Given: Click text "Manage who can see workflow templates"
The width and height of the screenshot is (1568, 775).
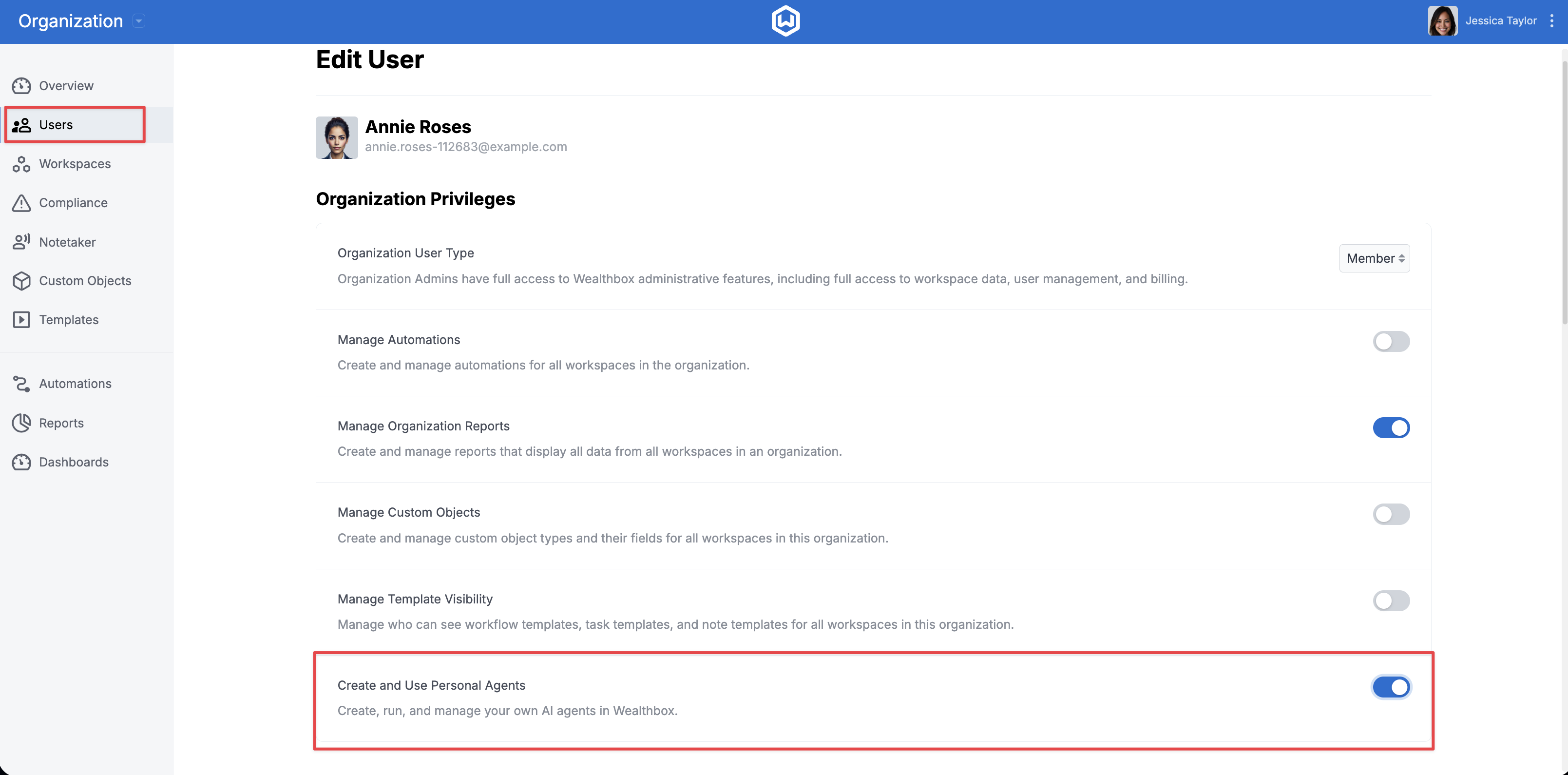Looking at the screenshot, I should (676, 624).
